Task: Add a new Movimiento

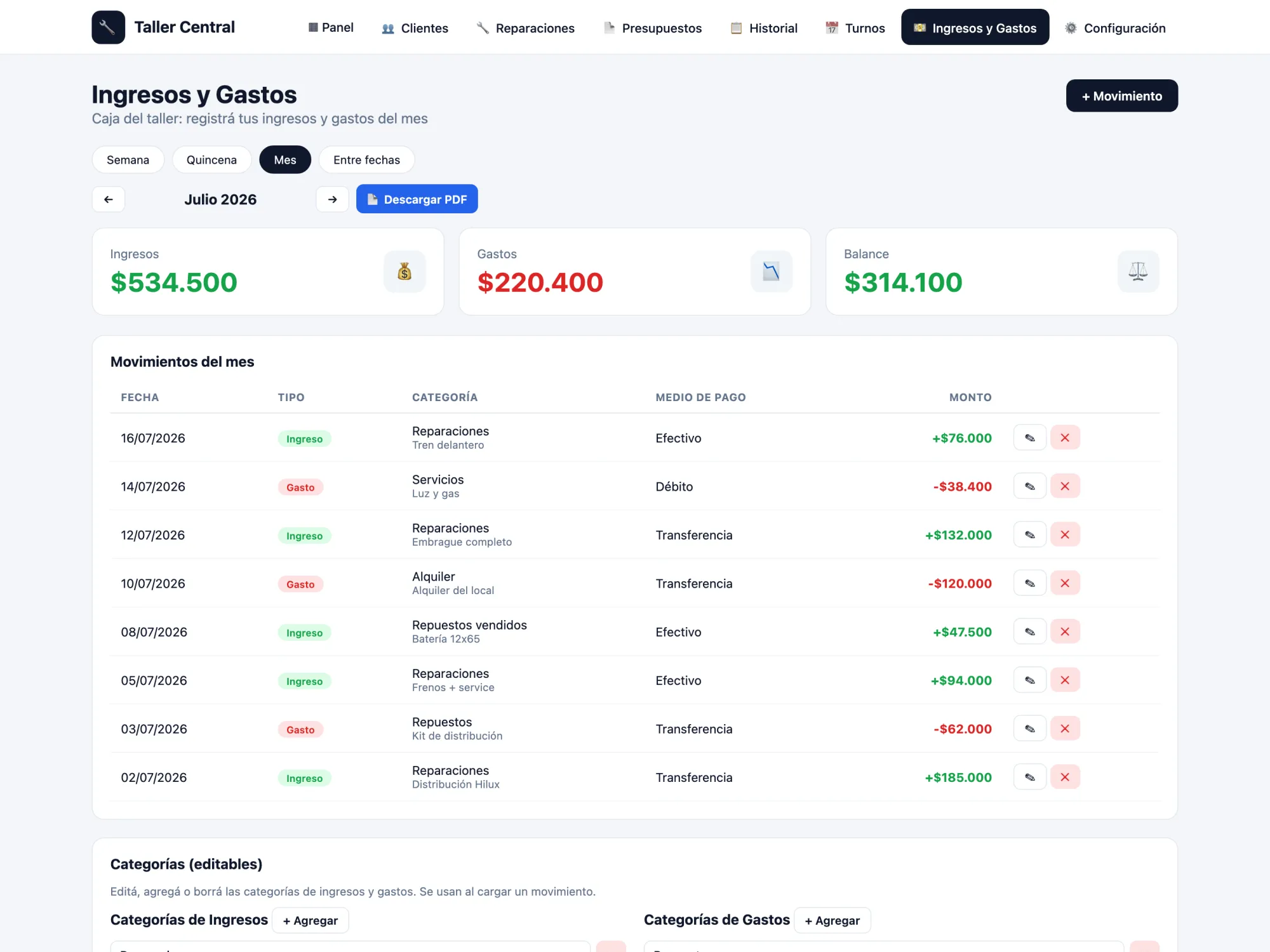Action: click(1121, 96)
